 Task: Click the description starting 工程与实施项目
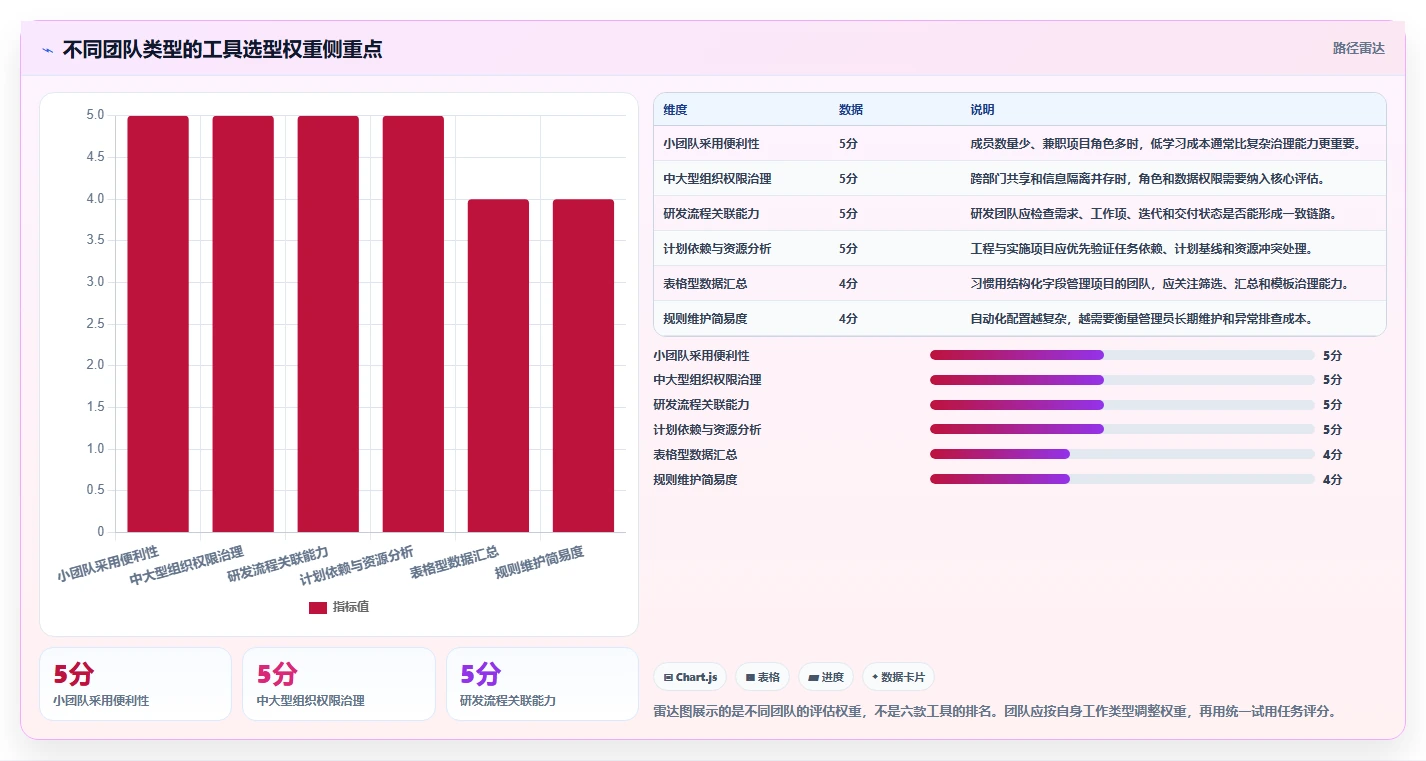(x=1141, y=248)
